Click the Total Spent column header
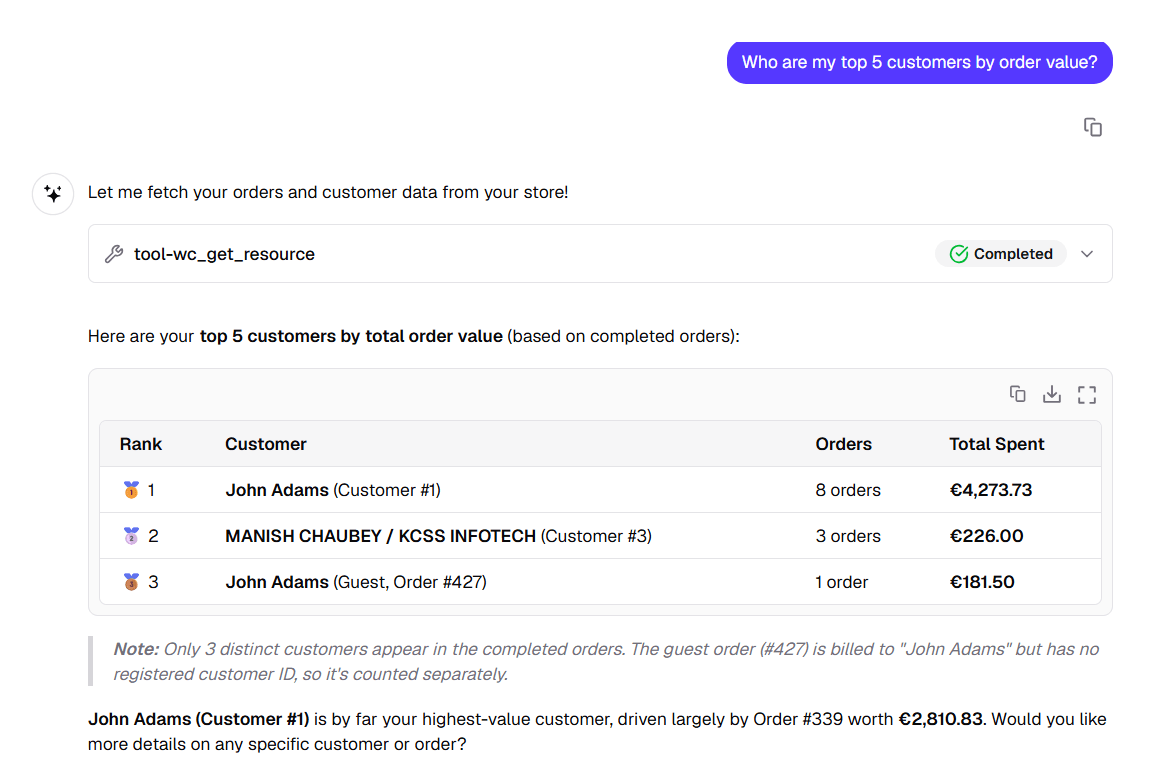The height and width of the screenshot is (771, 1156). [996, 444]
